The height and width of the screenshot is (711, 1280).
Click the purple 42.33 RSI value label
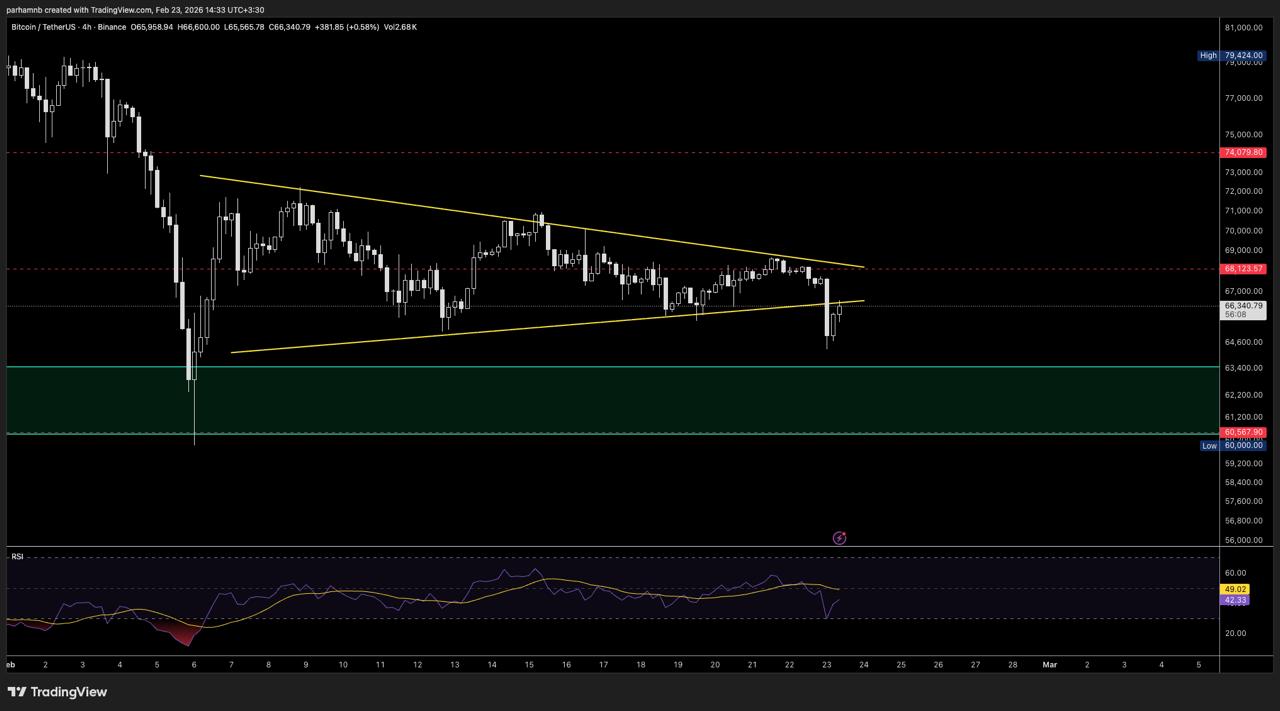(1235, 600)
